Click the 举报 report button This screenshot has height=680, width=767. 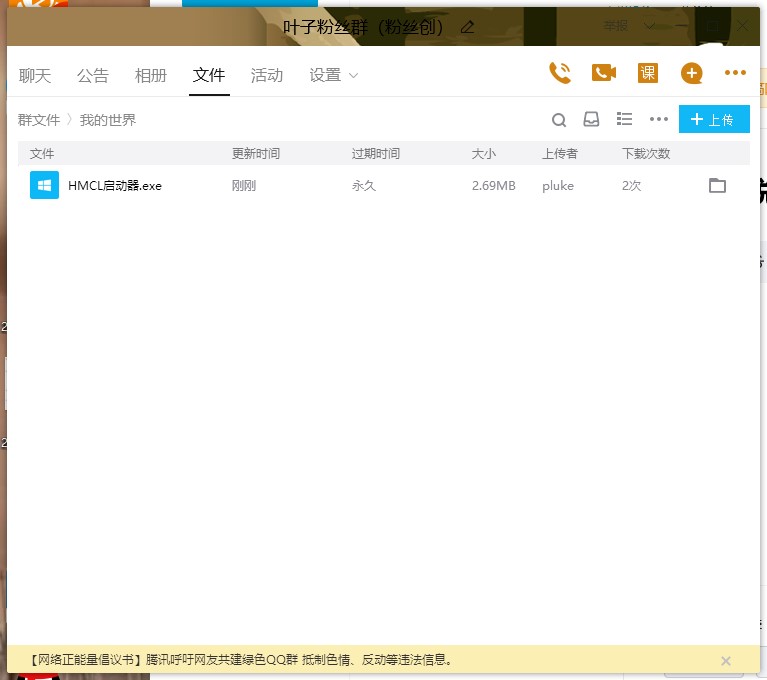(616, 25)
